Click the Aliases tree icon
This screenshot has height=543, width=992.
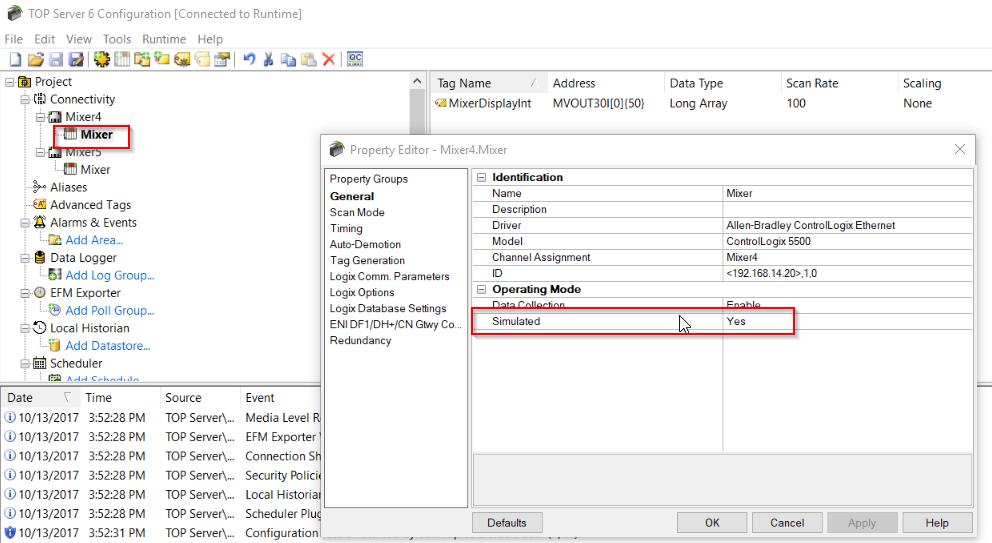(x=39, y=187)
